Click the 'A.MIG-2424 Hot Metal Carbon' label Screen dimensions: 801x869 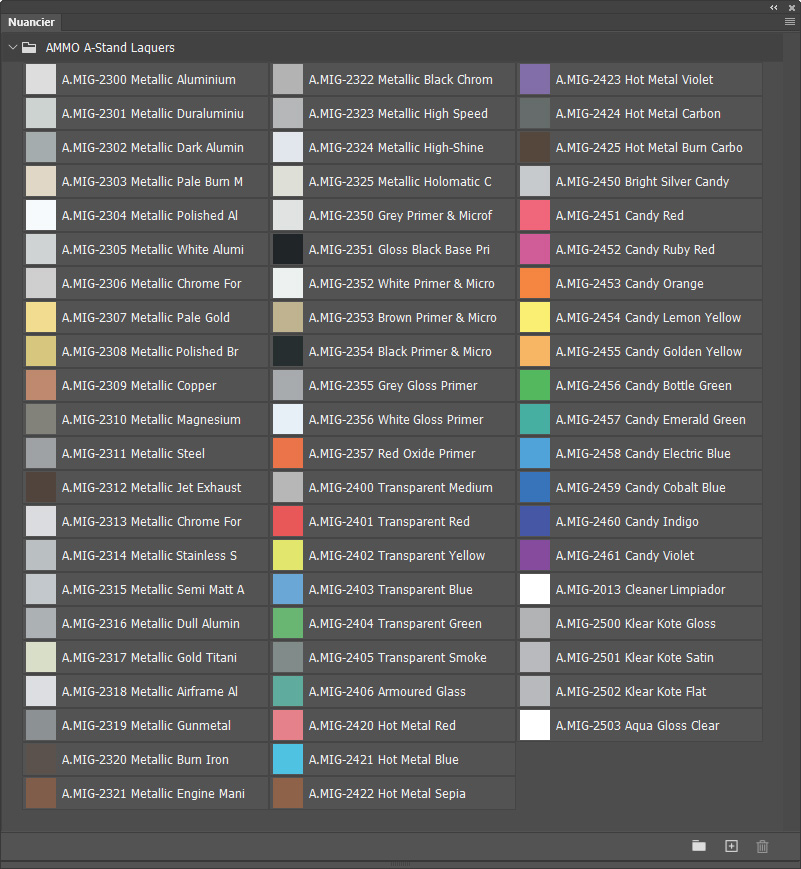638,114
